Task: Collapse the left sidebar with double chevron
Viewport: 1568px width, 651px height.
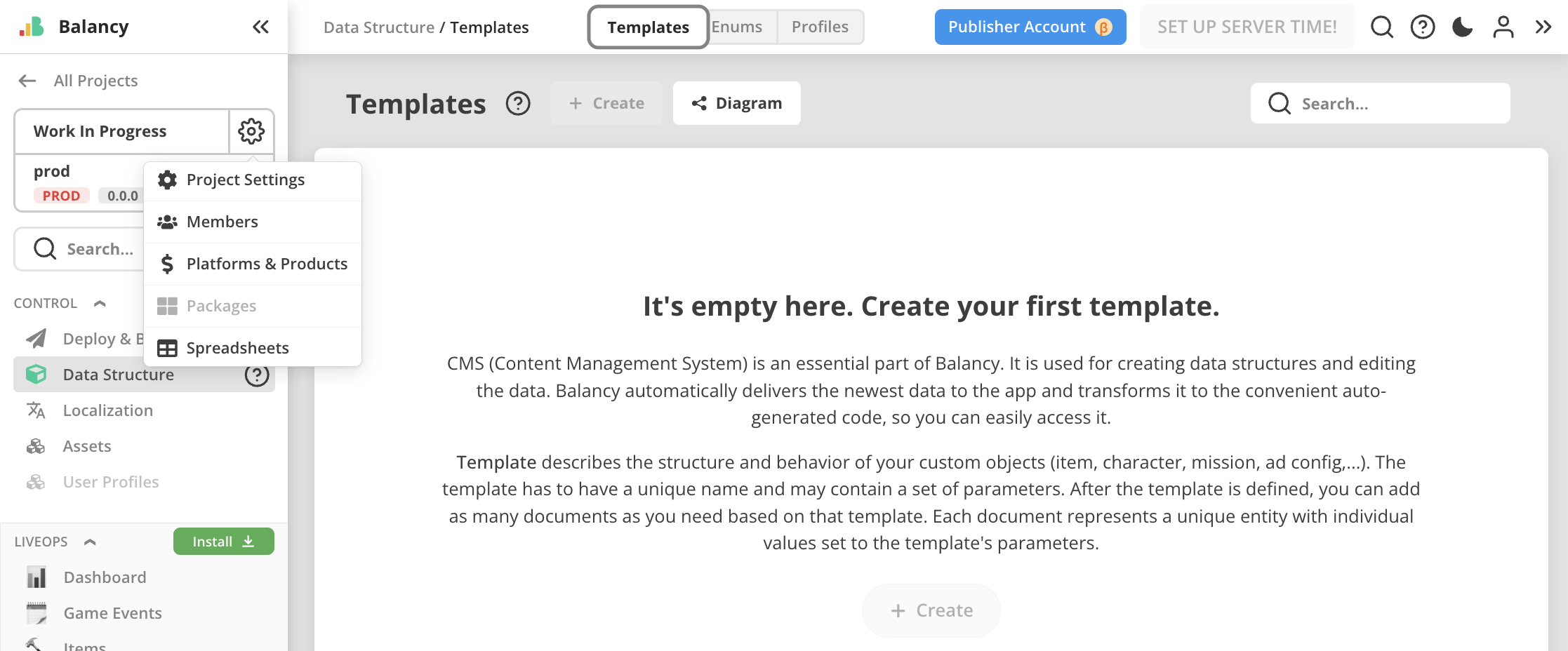Action: pos(260,27)
